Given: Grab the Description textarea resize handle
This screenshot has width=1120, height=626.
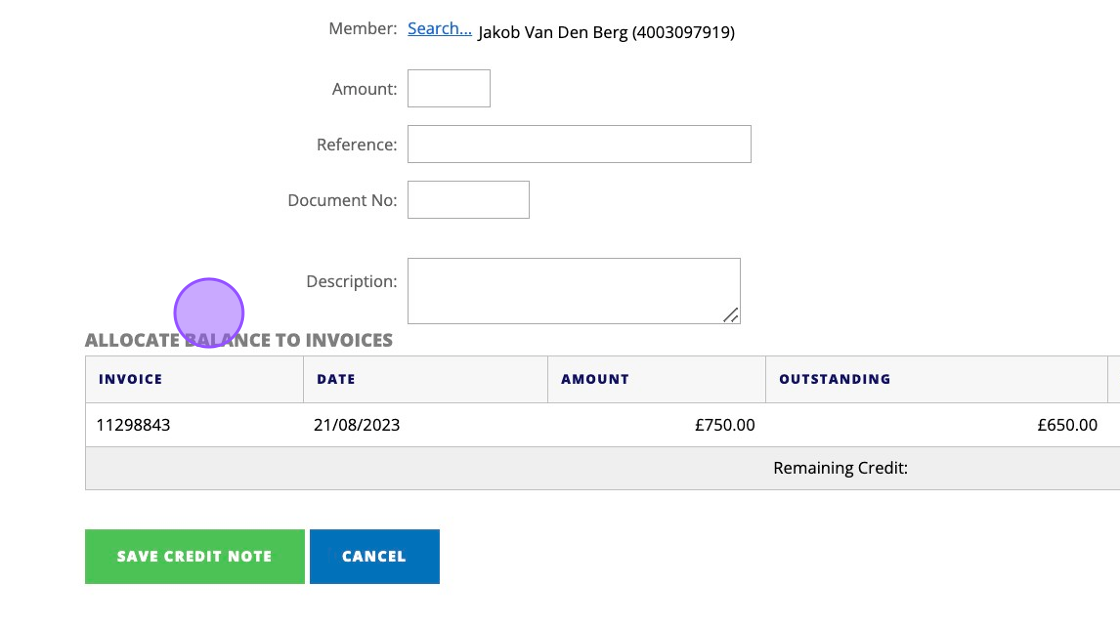Looking at the screenshot, I should [x=731, y=315].
